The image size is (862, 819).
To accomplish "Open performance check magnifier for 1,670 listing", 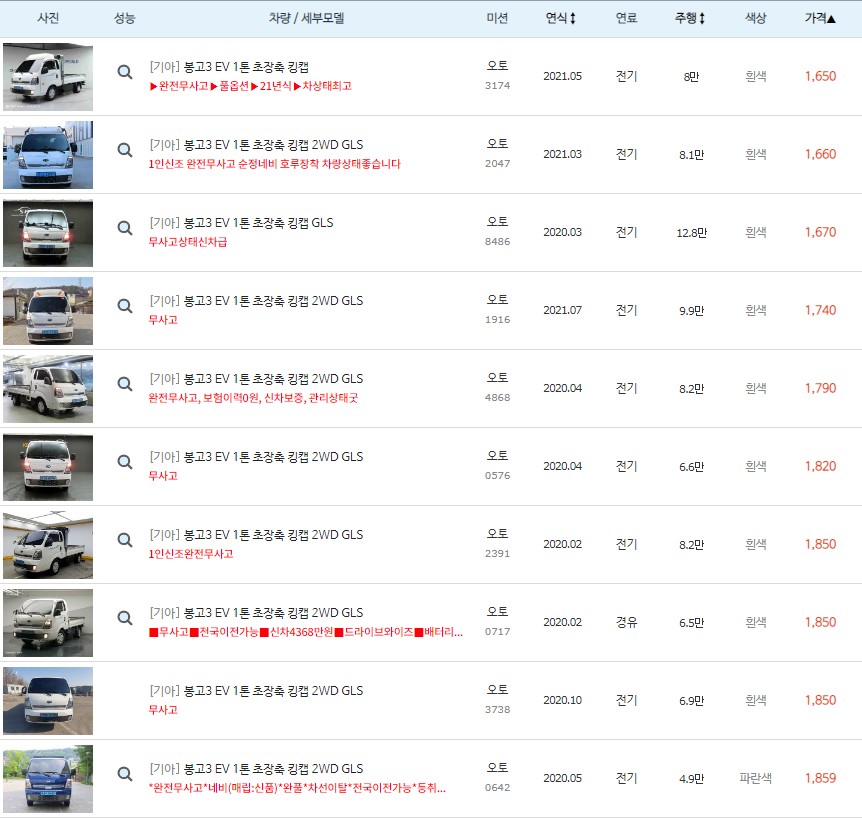I will [125, 228].
